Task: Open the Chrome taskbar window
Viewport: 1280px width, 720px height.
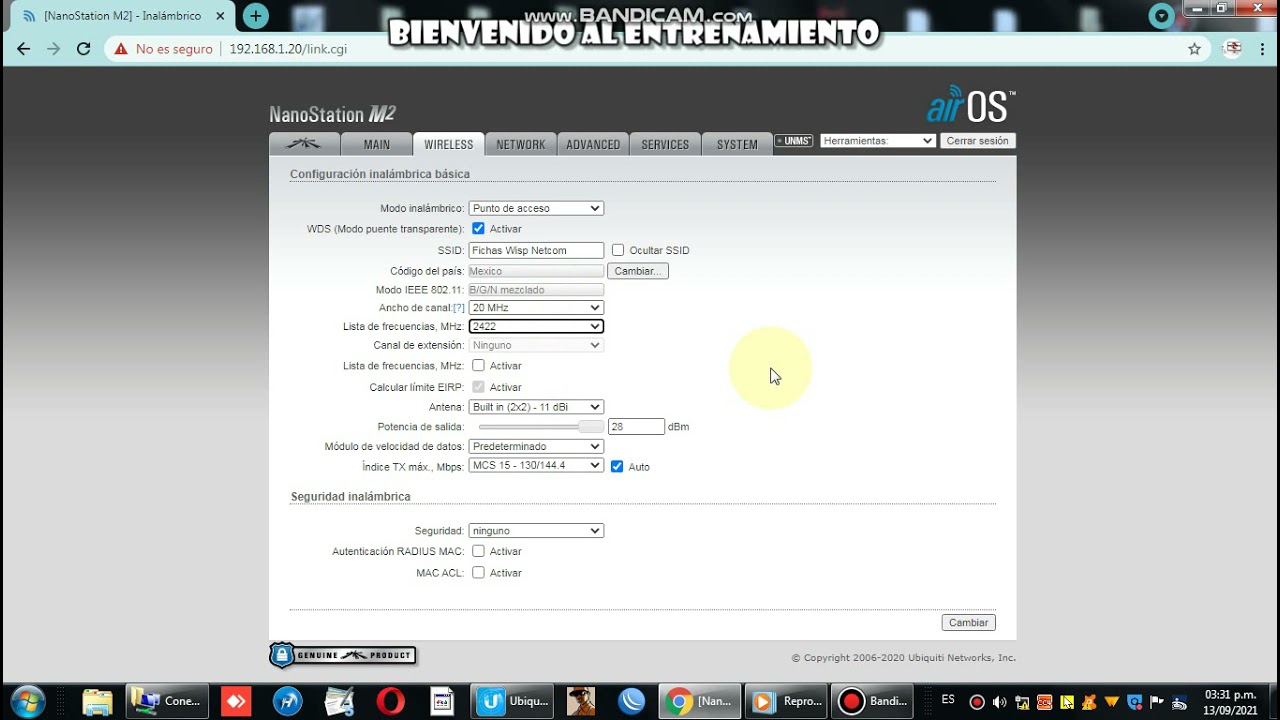Action: (700, 702)
